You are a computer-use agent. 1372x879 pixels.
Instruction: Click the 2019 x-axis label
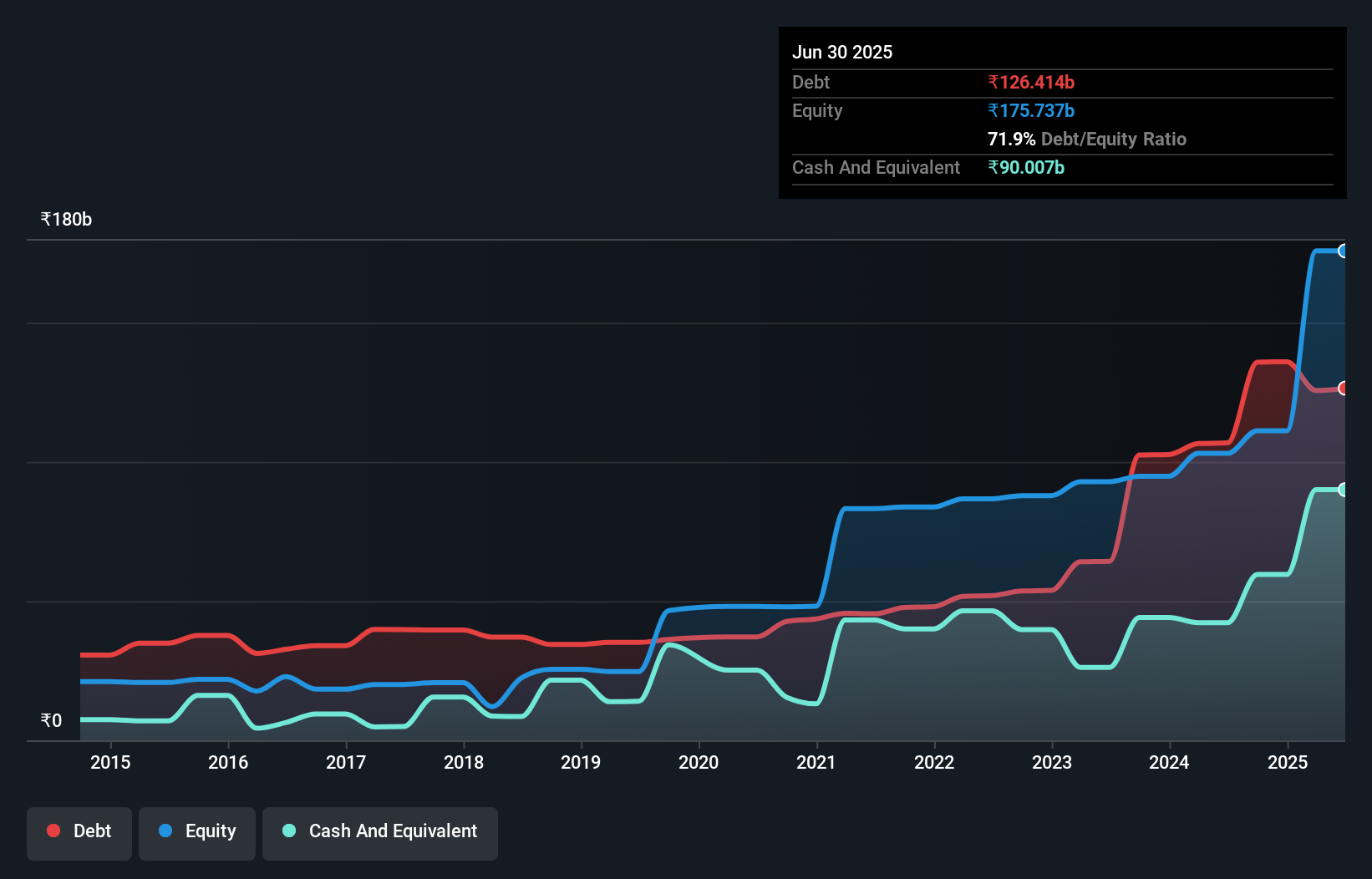[x=581, y=762]
